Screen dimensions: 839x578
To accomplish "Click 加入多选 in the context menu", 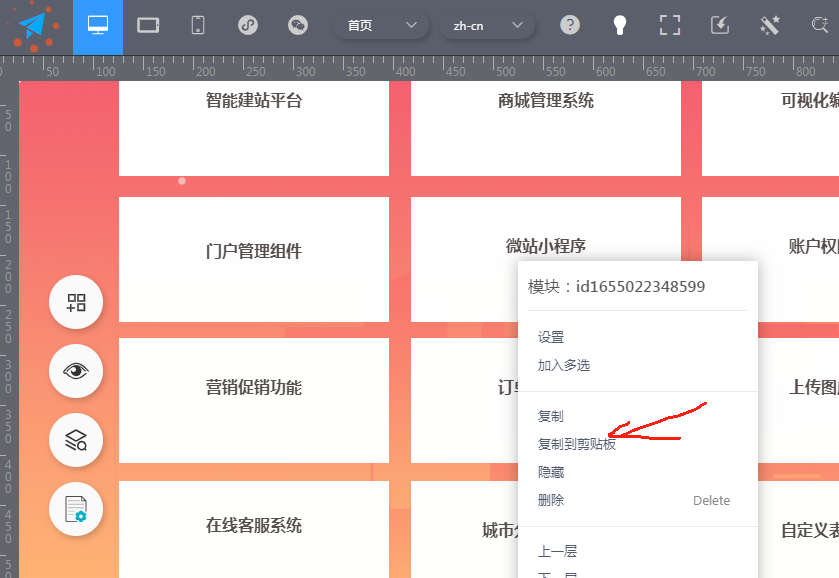I will coord(564,366).
